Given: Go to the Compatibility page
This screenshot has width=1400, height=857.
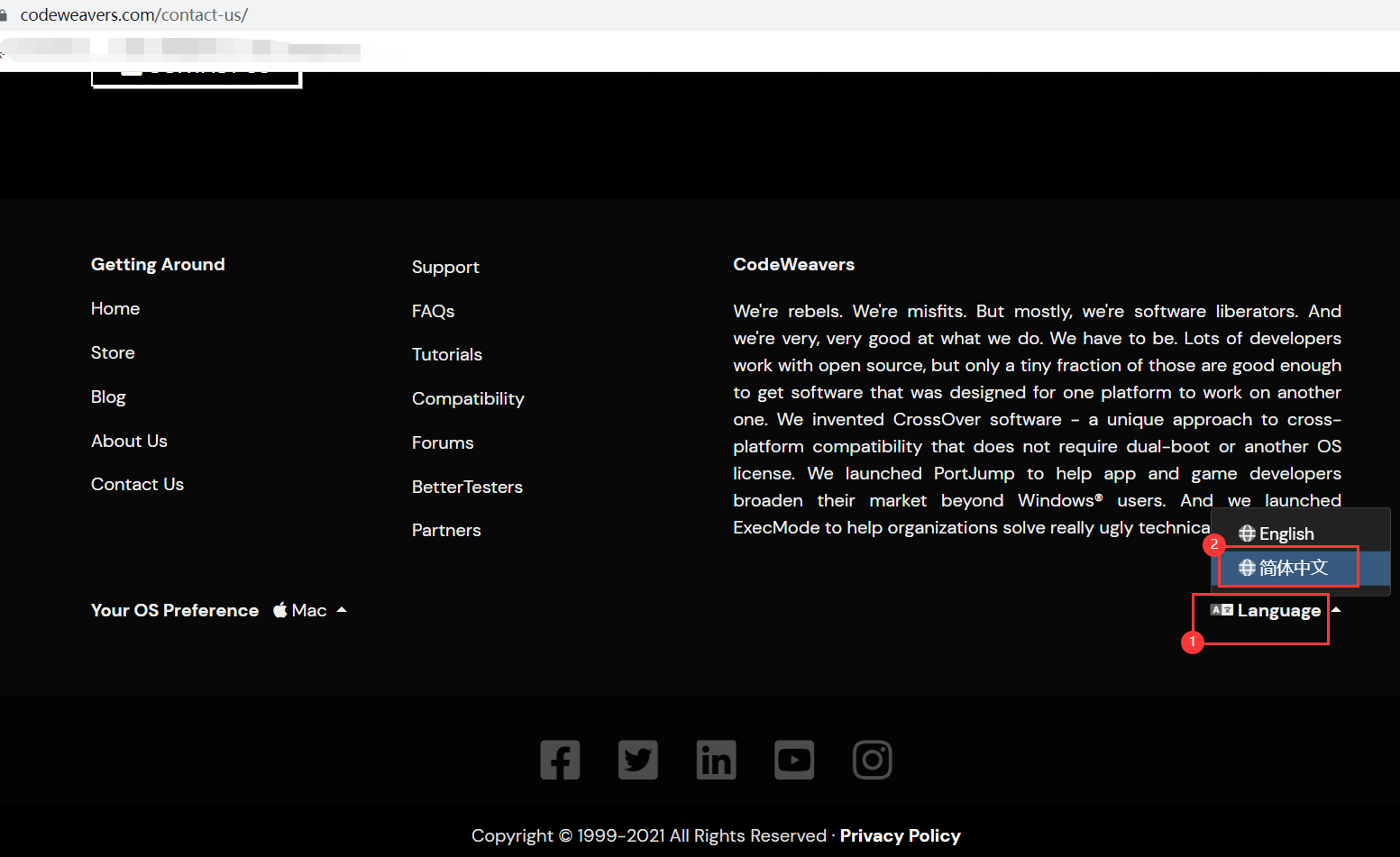Looking at the screenshot, I should tap(468, 398).
